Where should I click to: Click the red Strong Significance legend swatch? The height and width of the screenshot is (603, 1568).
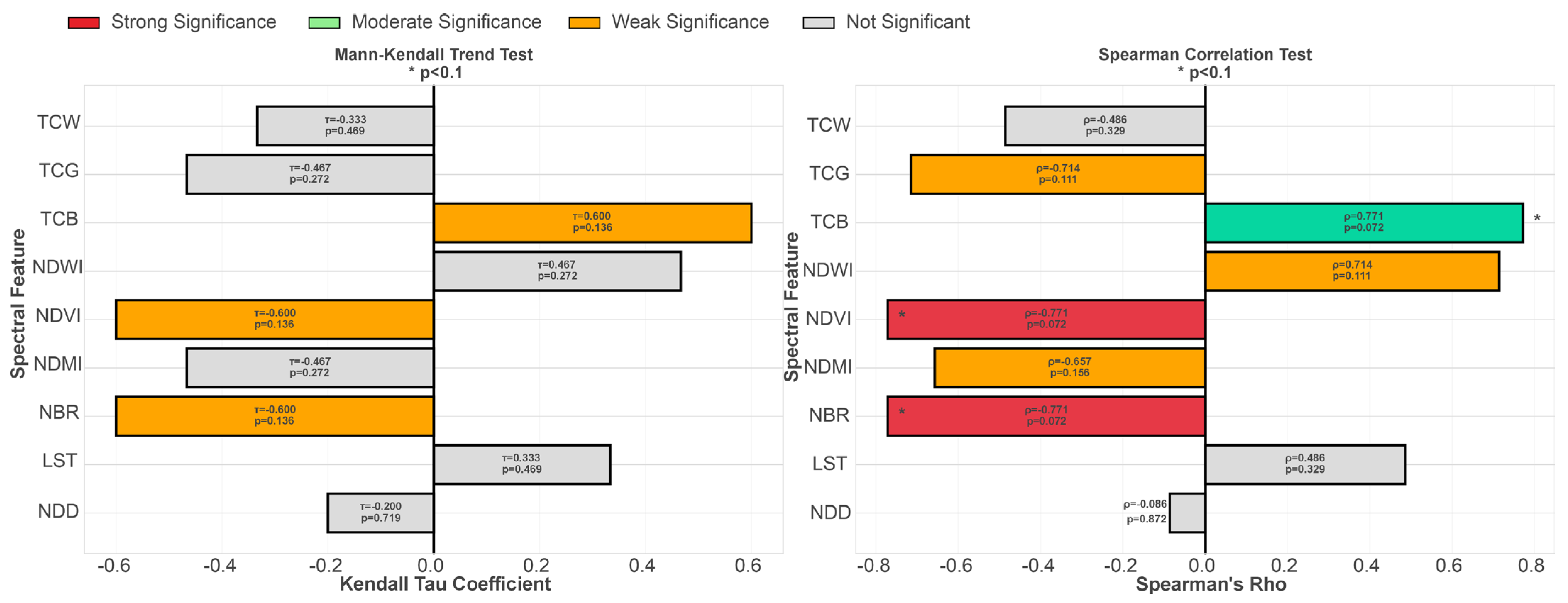tap(84, 23)
